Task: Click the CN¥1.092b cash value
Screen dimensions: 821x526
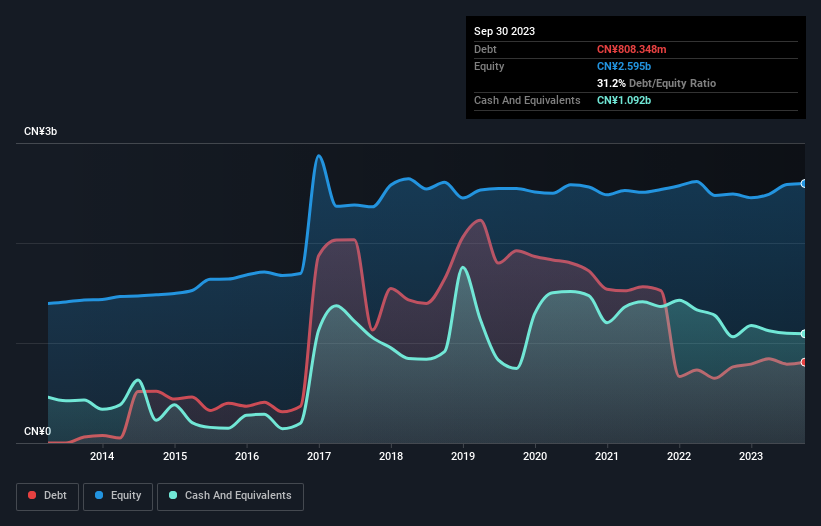Action: click(x=624, y=100)
